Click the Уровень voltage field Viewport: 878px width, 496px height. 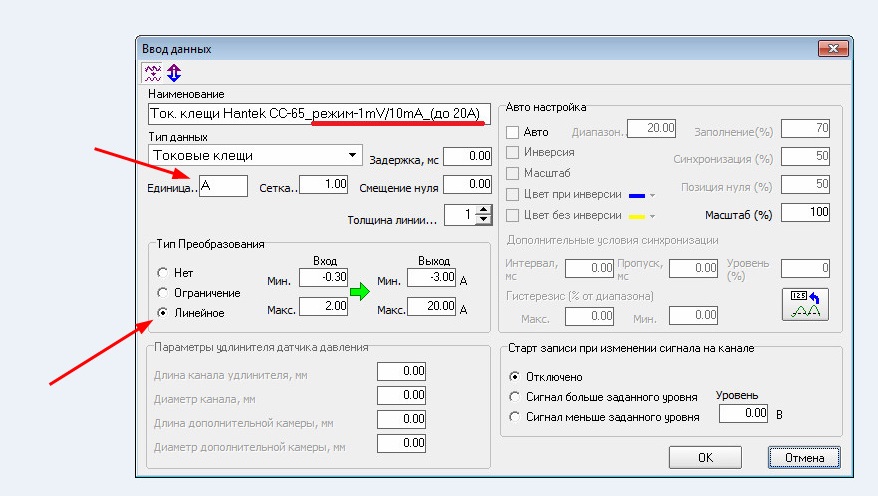coord(743,414)
